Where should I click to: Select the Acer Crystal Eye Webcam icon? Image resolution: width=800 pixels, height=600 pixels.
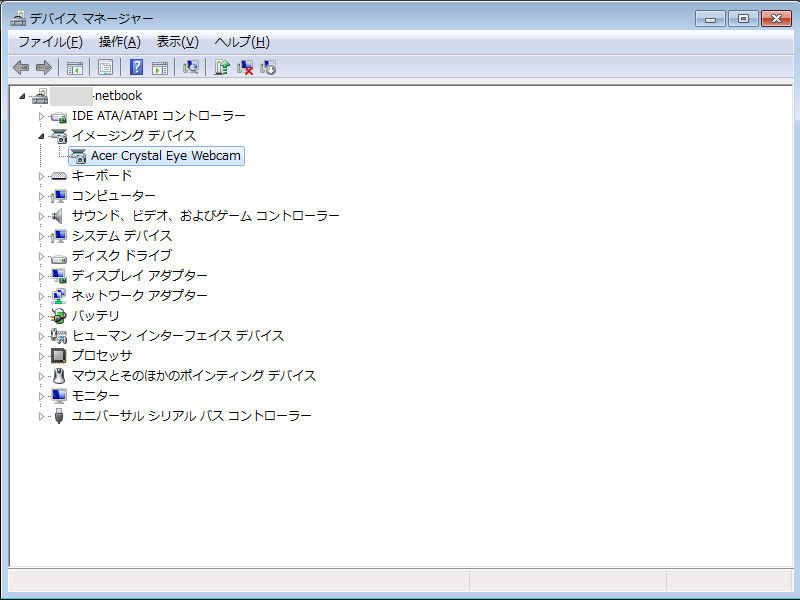coord(78,156)
